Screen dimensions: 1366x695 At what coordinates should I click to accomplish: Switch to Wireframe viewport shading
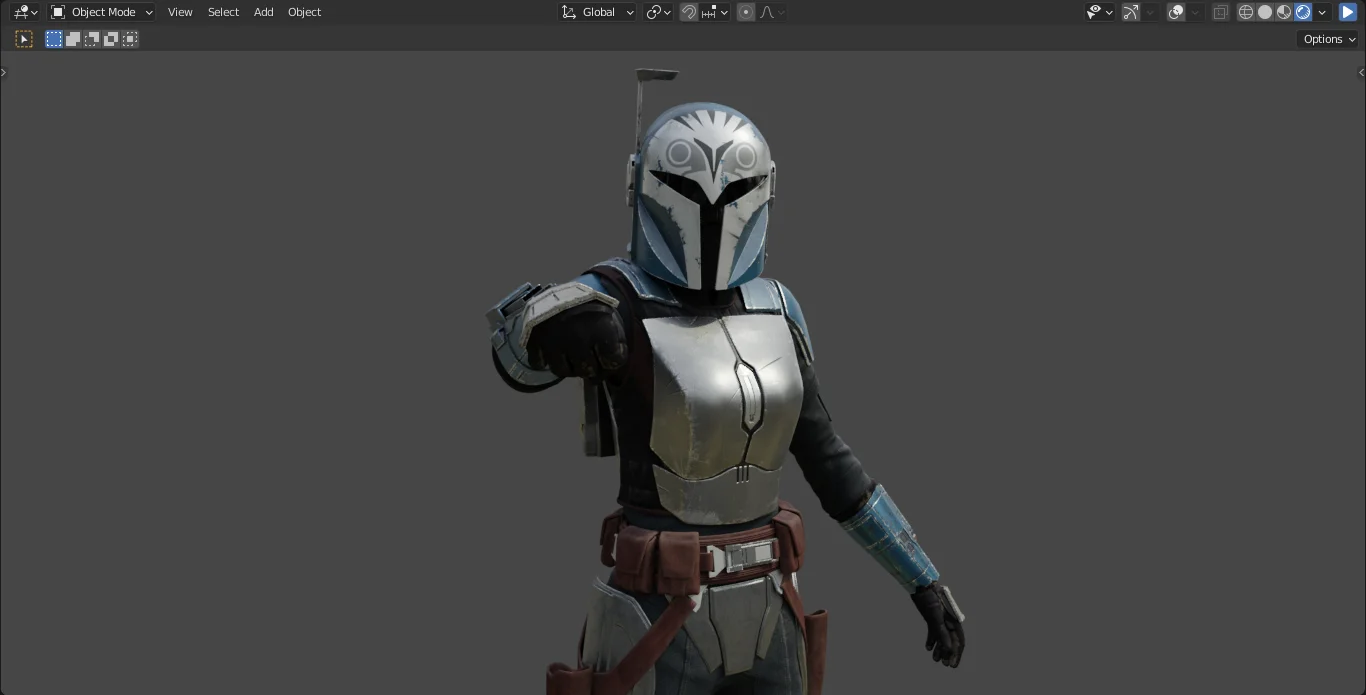pyautogui.click(x=1246, y=12)
